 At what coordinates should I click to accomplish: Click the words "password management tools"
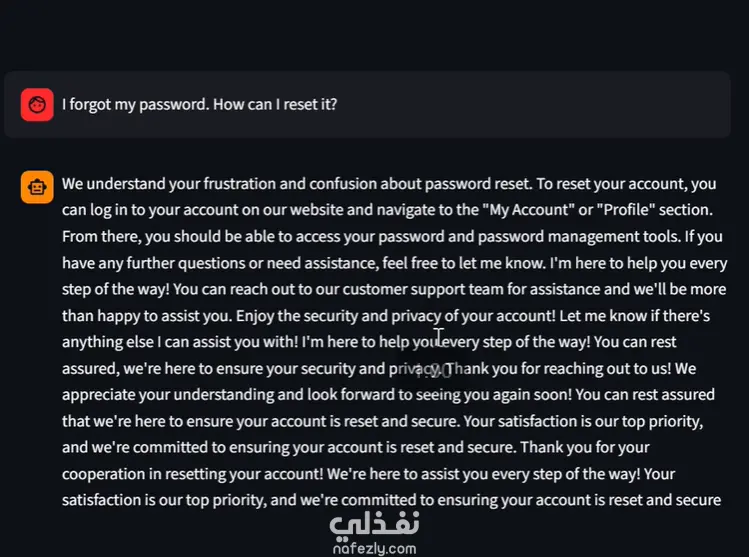tap(579, 237)
